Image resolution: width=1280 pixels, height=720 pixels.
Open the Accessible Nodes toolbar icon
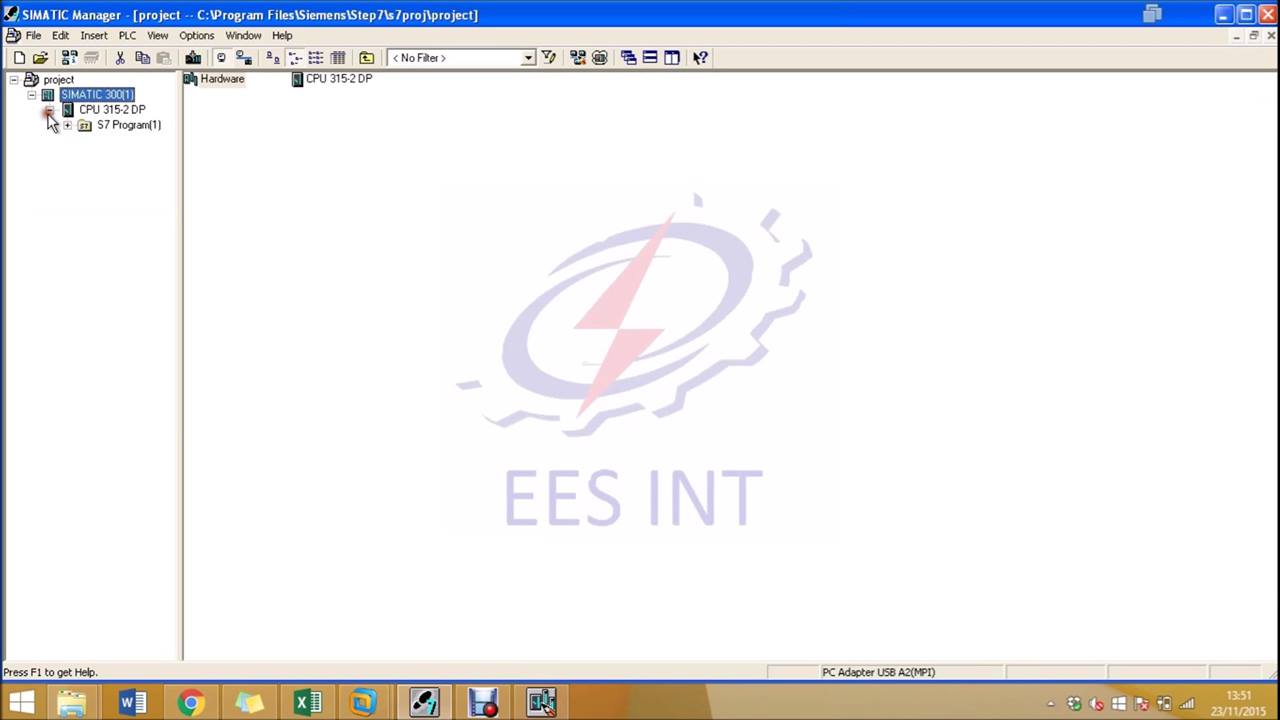[69, 58]
